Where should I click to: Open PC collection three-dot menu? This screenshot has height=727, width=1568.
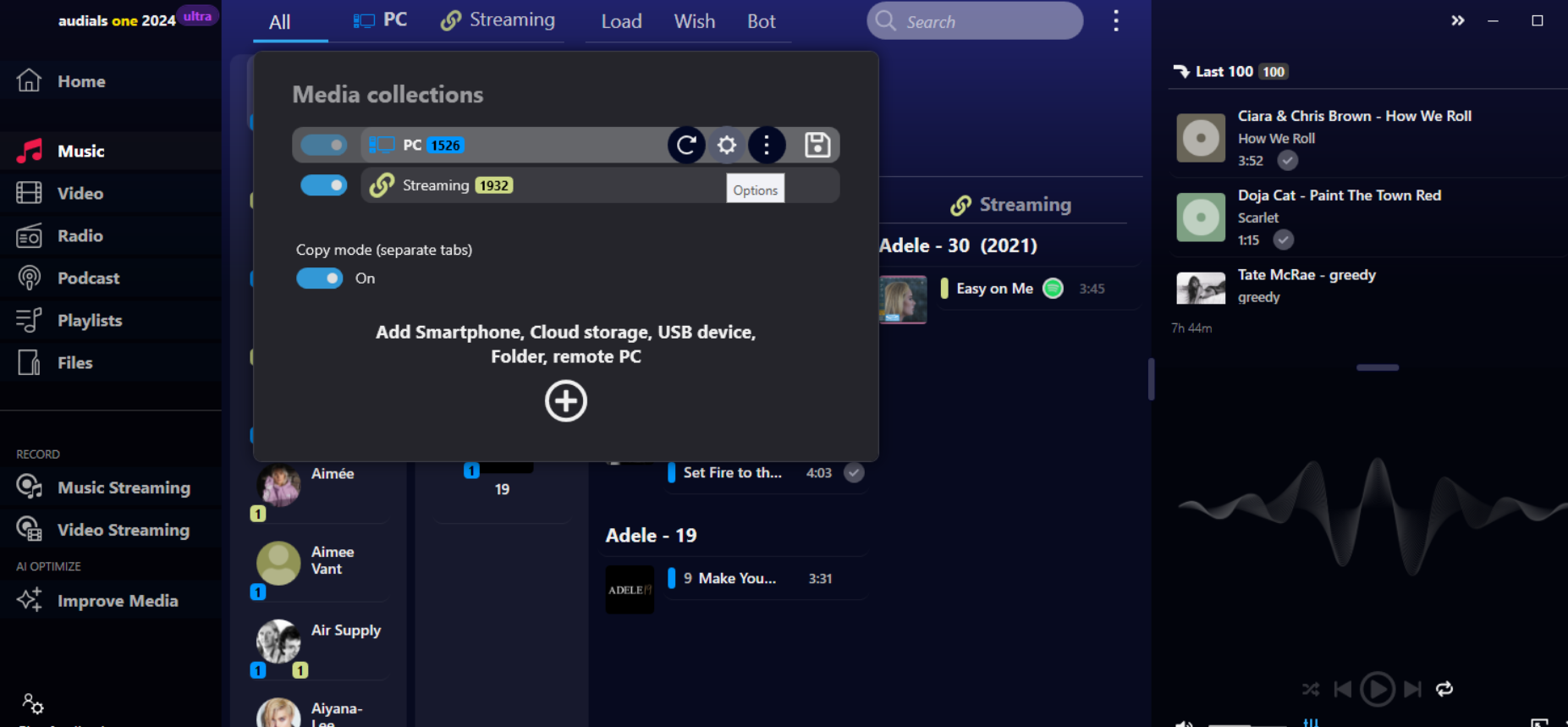(x=767, y=145)
